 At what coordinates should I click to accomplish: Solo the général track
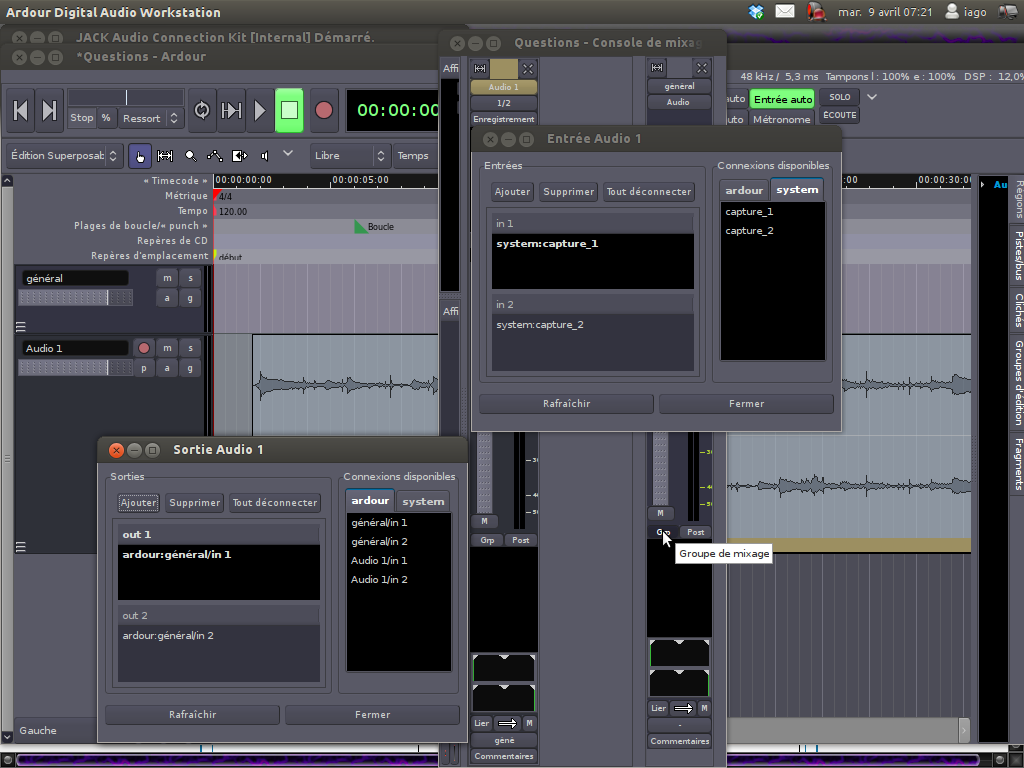tap(189, 278)
